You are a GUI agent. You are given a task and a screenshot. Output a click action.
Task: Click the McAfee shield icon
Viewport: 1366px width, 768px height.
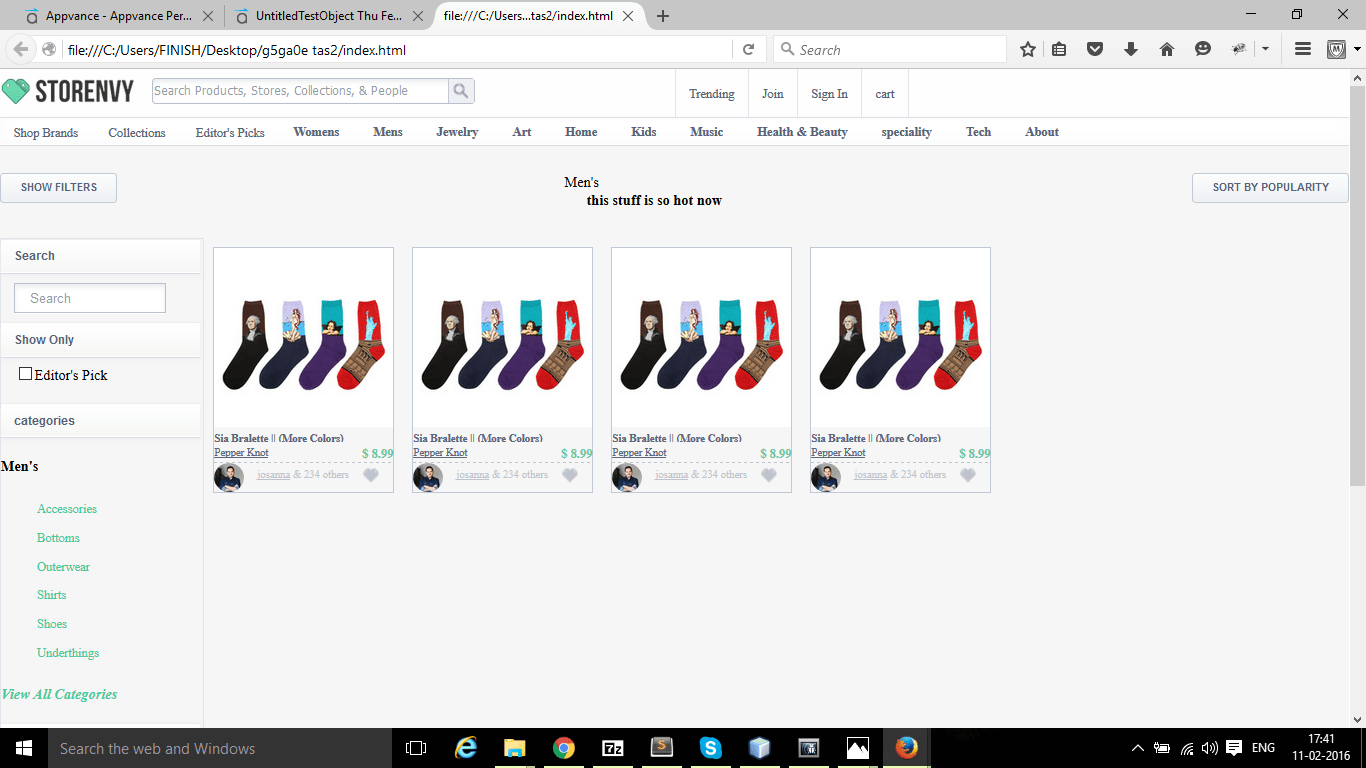(x=1336, y=49)
